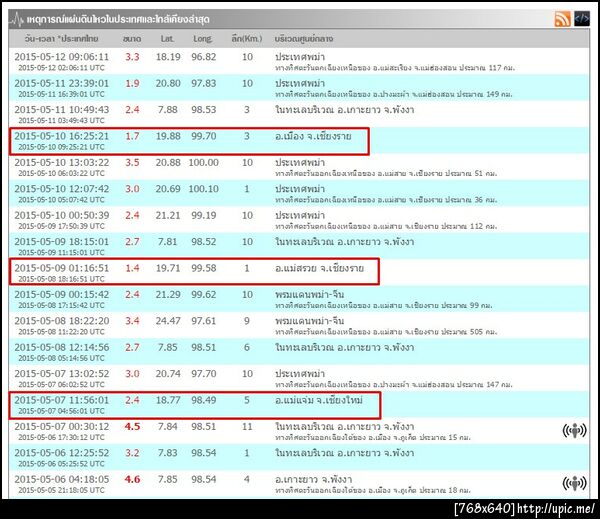Click latitude 24.47 cell
600x519 pixels.
[168, 321]
